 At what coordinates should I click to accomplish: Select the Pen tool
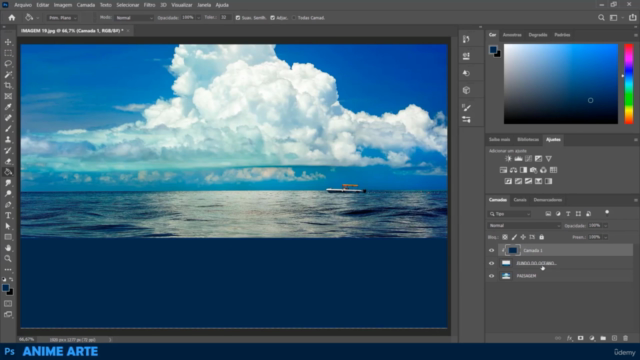[x=8, y=204]
